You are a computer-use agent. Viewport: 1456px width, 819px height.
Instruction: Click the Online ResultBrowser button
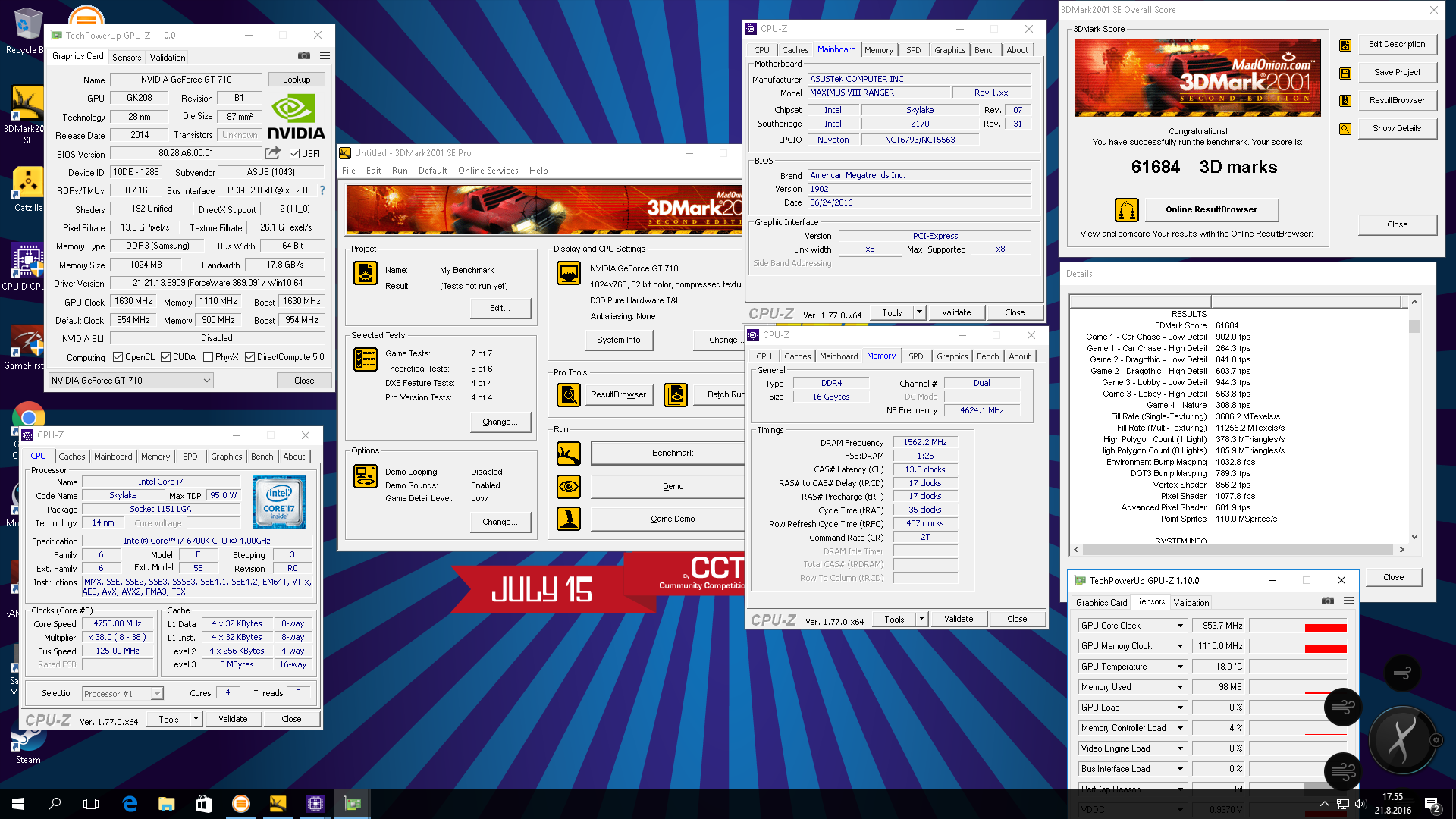point(1211,209)
